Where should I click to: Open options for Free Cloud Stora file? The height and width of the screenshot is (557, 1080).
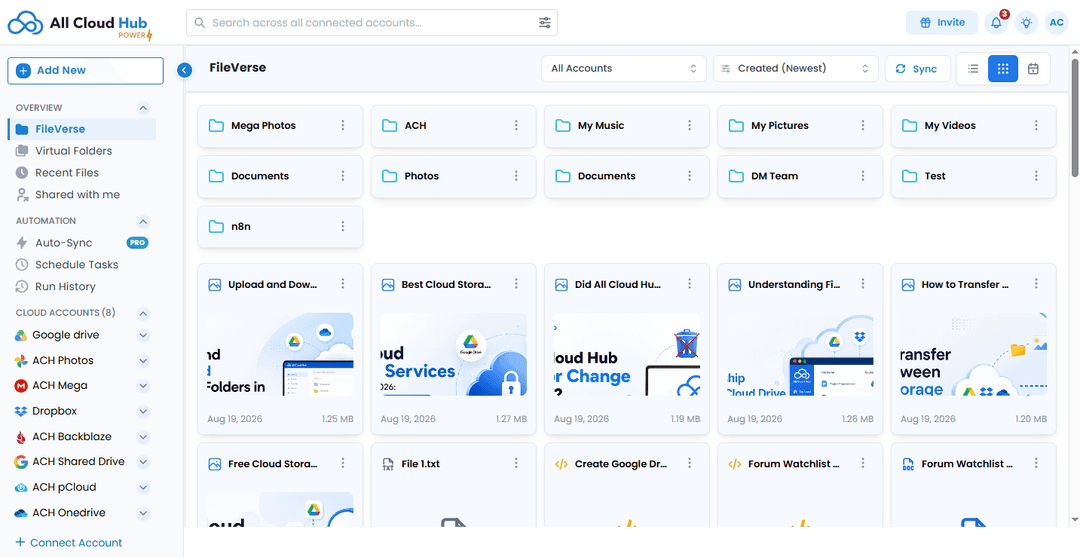point(342,463)
